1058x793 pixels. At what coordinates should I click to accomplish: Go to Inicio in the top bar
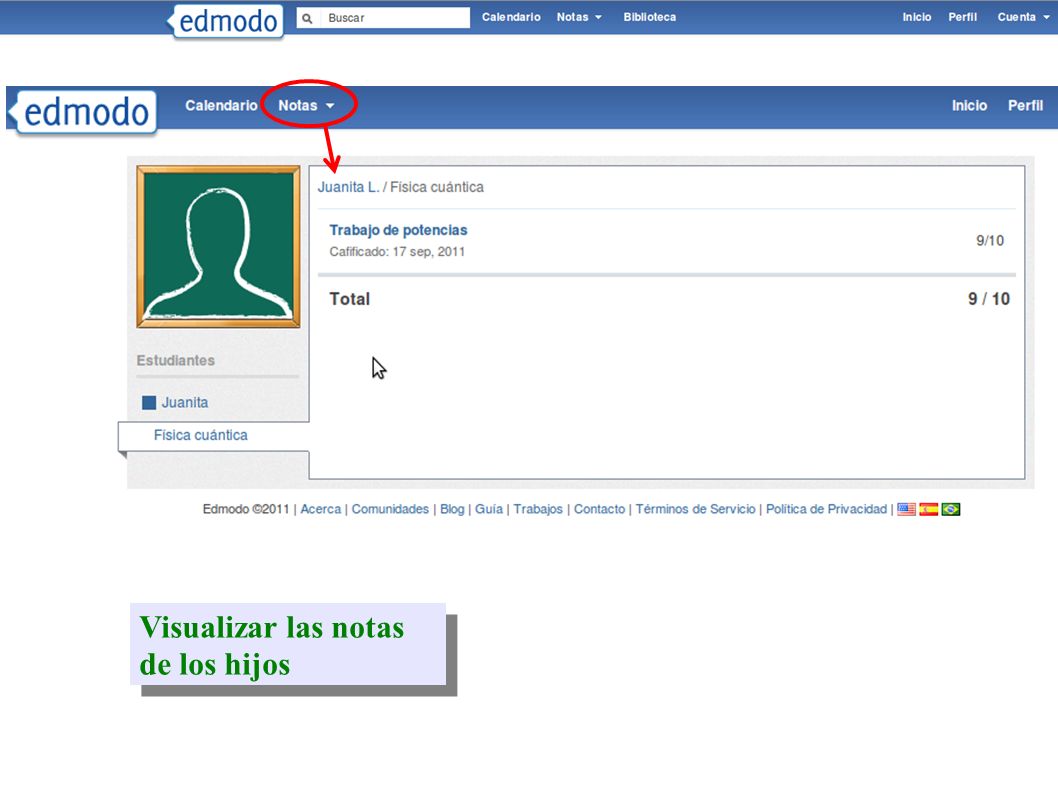click(x=917, y=17)
